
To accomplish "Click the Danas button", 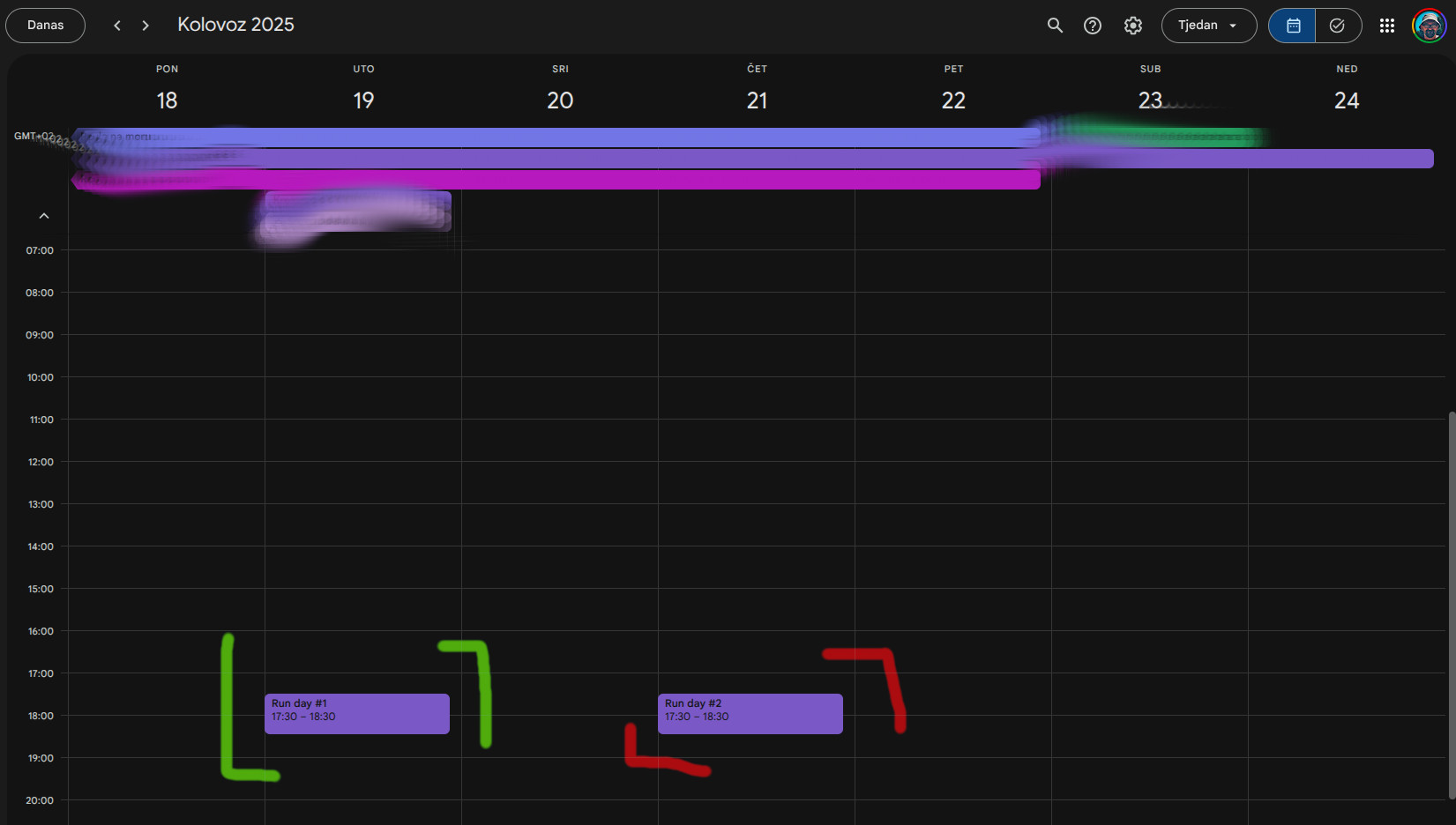I will [x=46, y=26].
